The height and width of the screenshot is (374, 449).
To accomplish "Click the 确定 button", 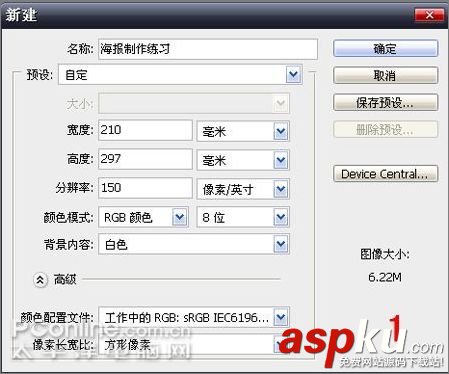I will pyautogui.click(x=385, y=49).
